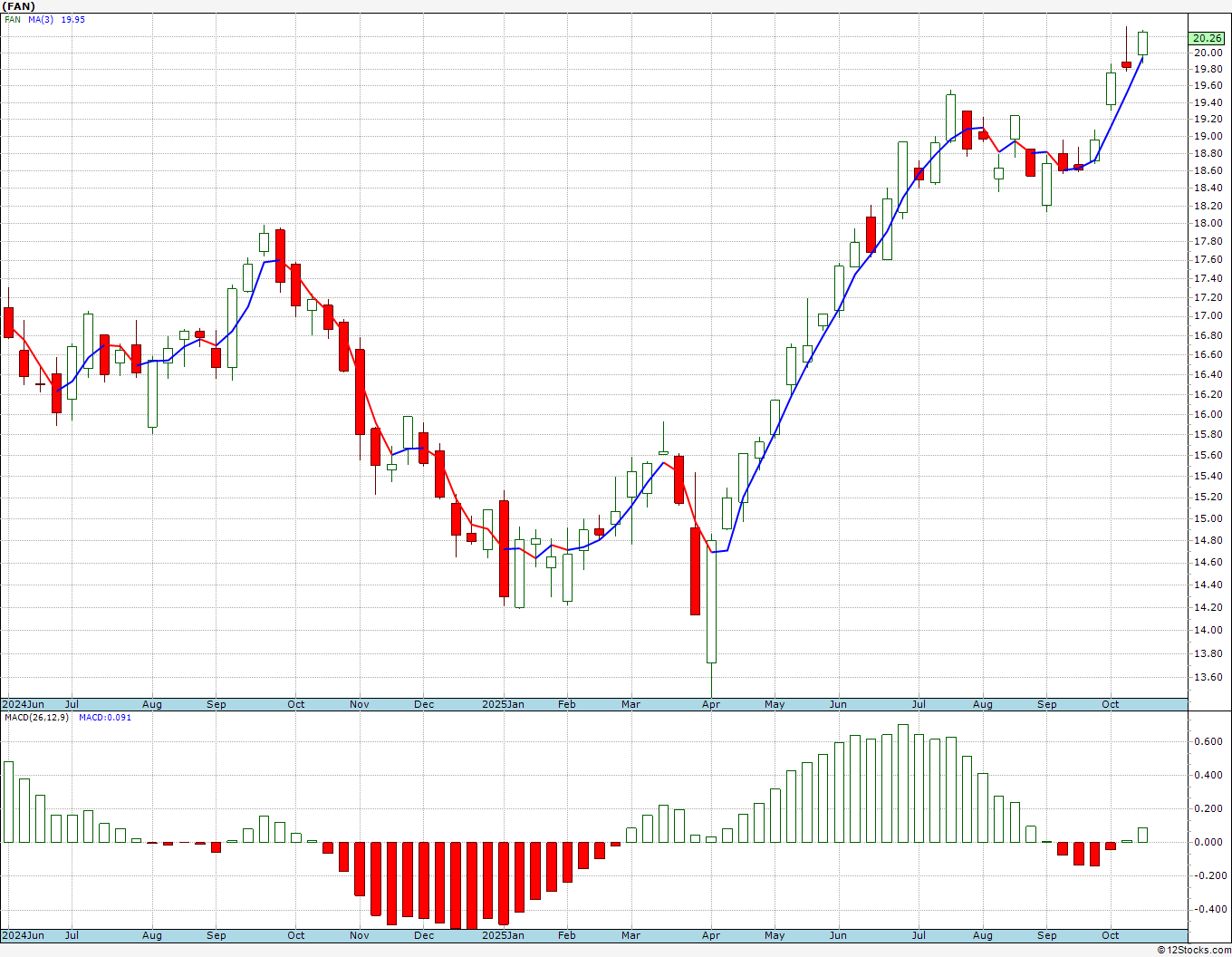Click Apr on the MACD panel date axis
1232x957 pixels.
pos(711,935)
